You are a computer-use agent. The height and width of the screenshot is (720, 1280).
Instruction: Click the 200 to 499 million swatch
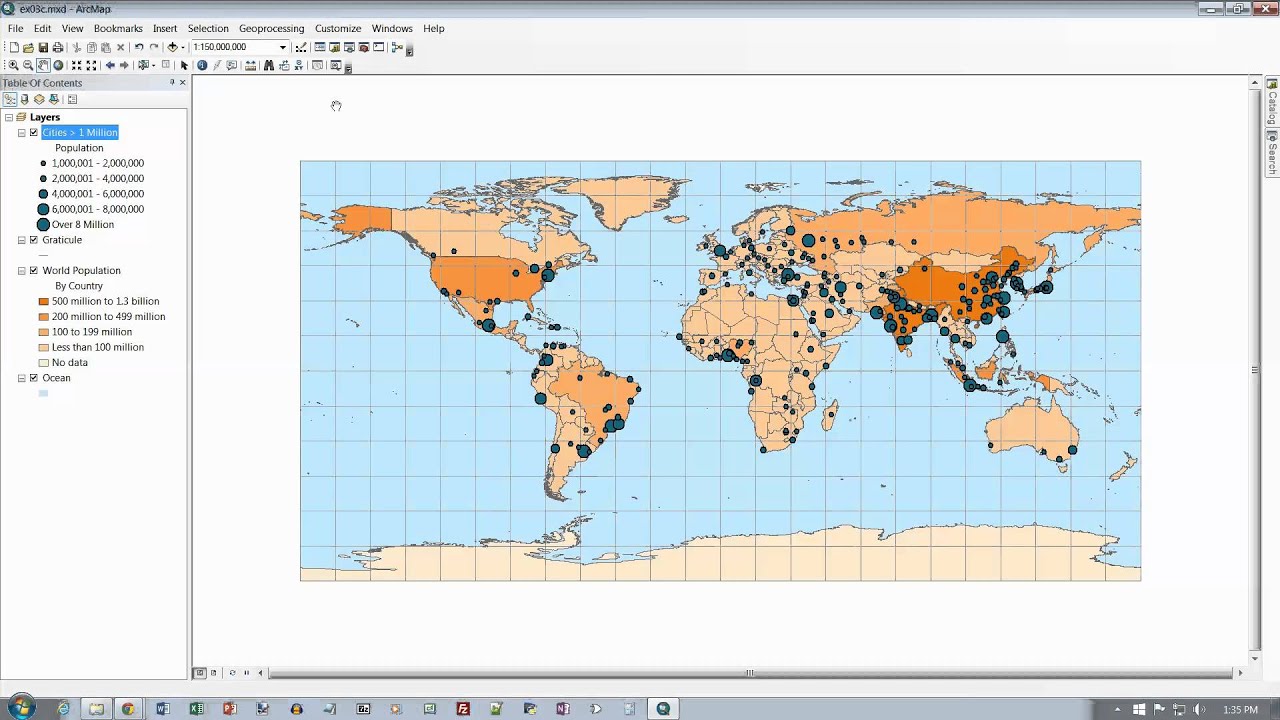(x=43, y=316)
